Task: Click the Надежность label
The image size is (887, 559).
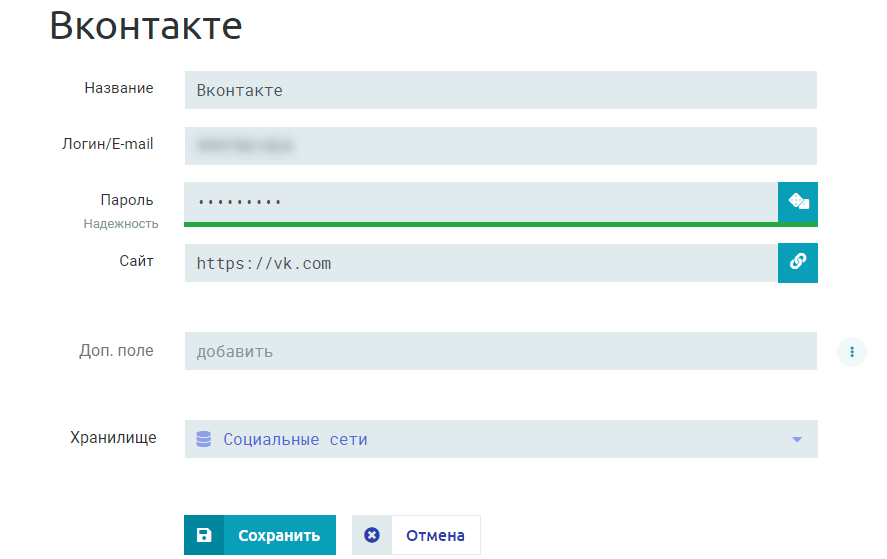Action: tap(121, 224)
